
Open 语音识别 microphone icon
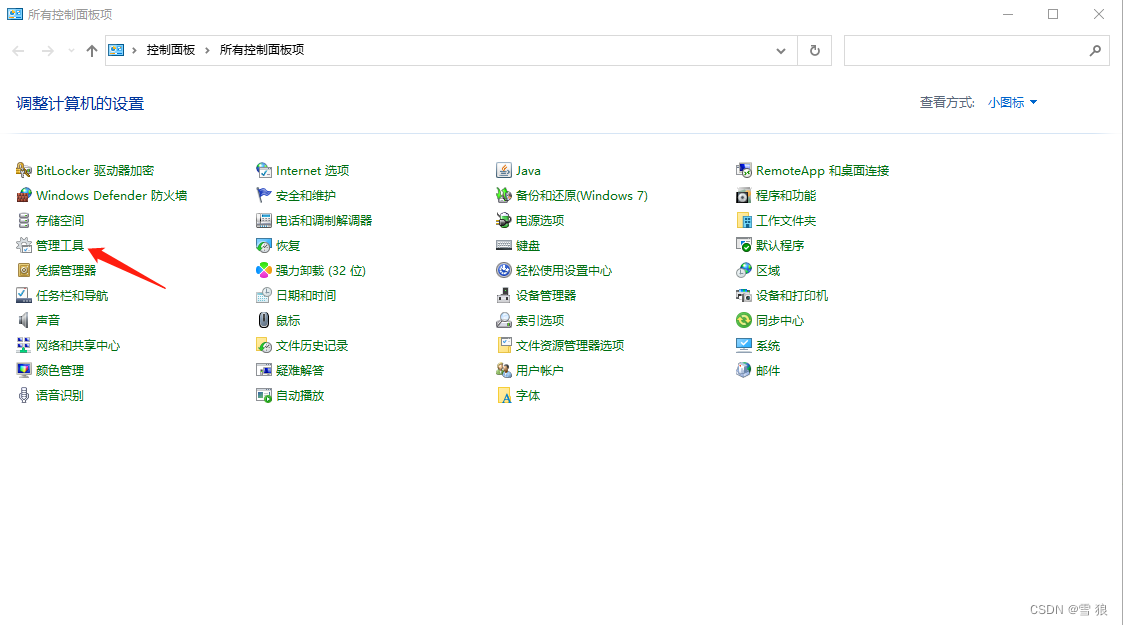[24, 395]
